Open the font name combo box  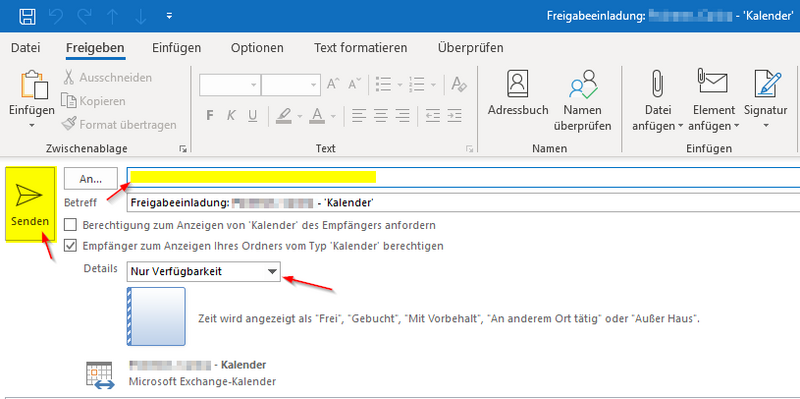230,85
